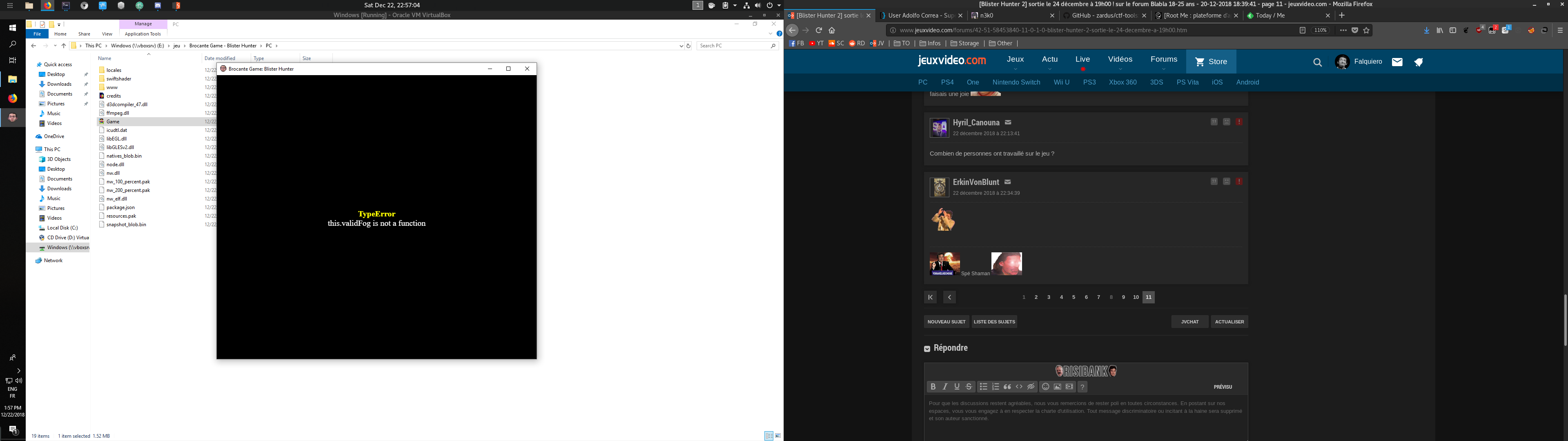Go to first page of the topic
This screenshot has width=1568, height=441.
pyautogui.click(x=930, y=297)
